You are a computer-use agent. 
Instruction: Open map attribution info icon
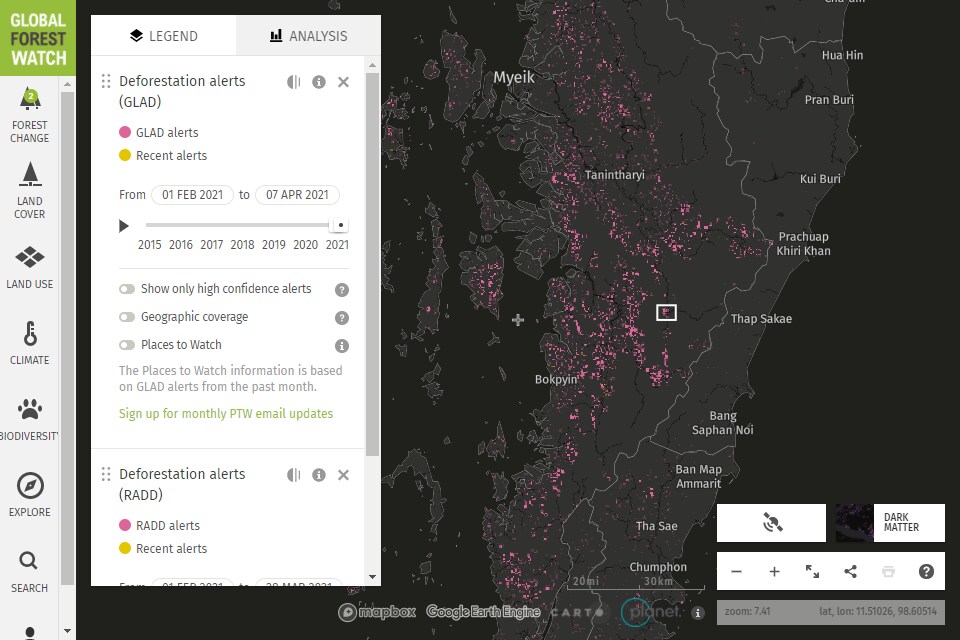(698, 612)
